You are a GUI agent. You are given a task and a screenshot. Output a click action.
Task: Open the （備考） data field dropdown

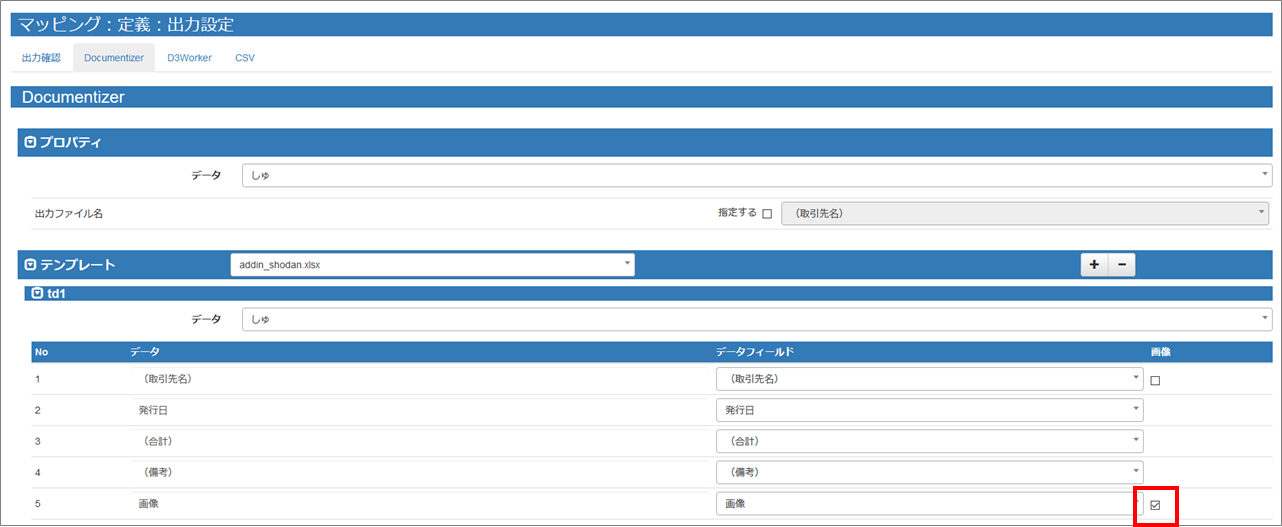(x=929, y=472)
